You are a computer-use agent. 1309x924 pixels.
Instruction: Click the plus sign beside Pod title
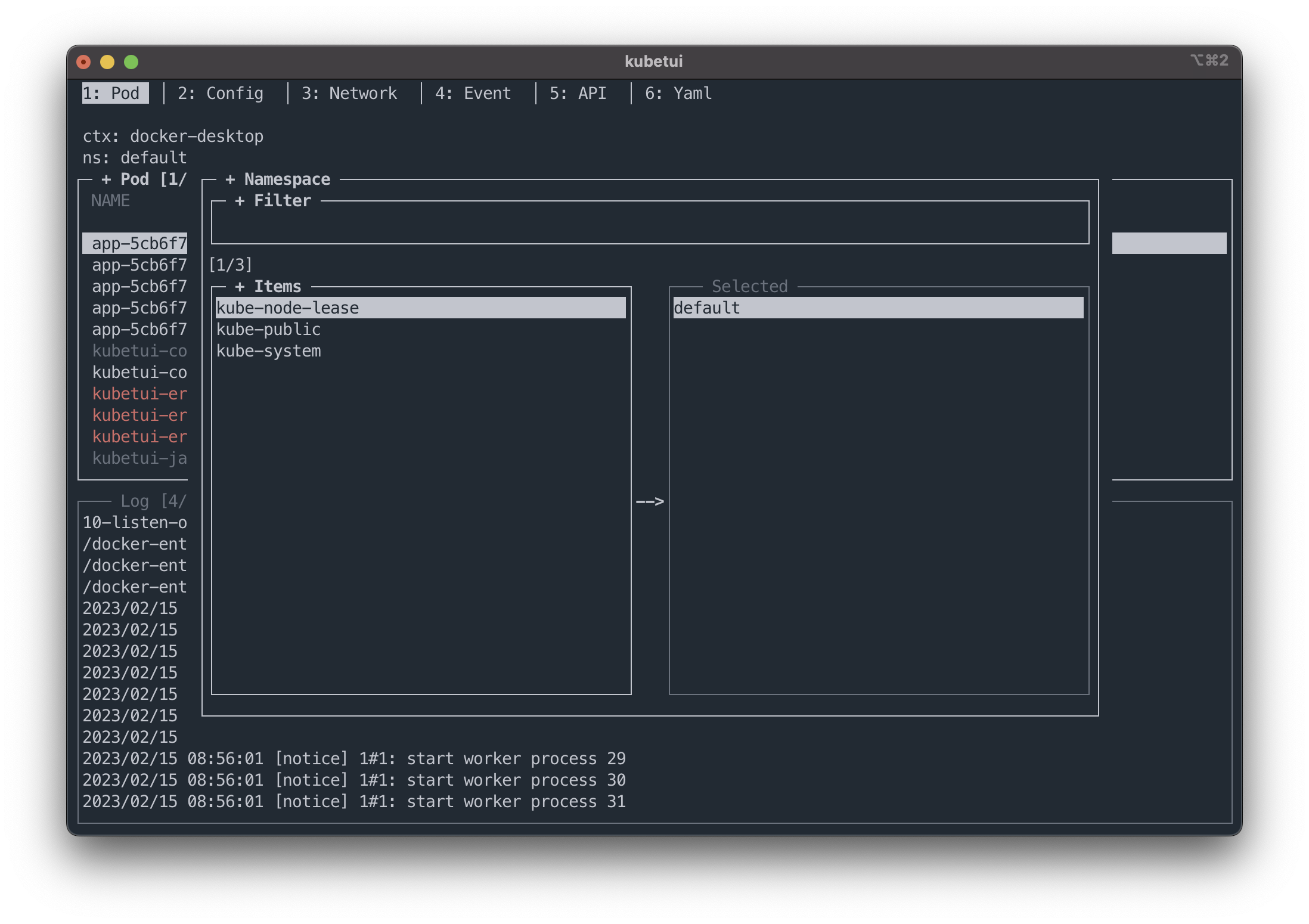106,179
